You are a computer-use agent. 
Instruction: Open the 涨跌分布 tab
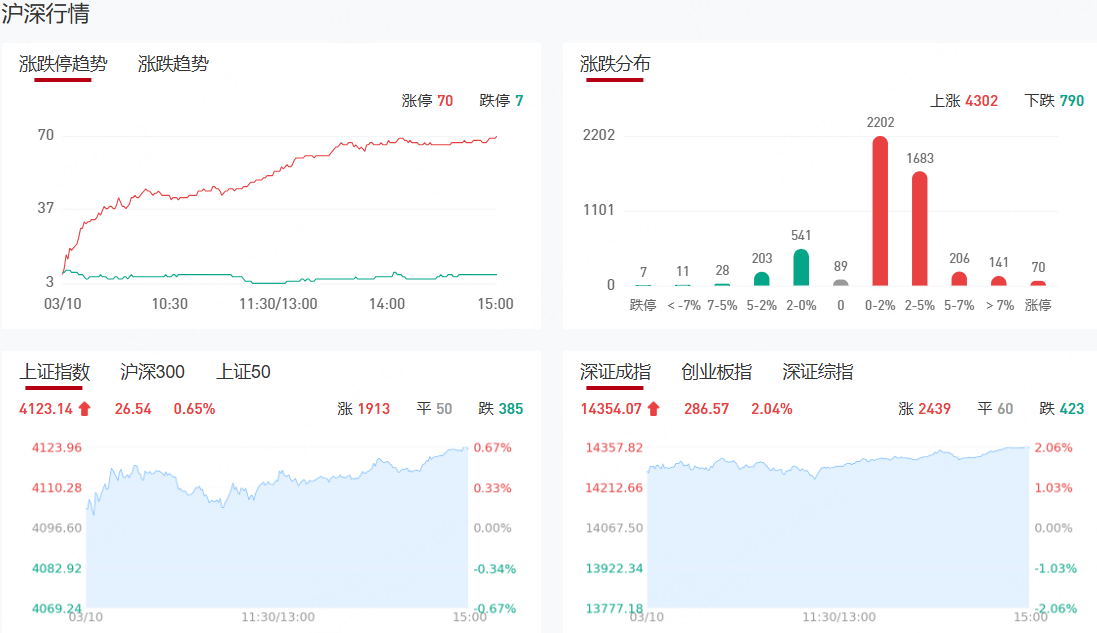(615, 64)
